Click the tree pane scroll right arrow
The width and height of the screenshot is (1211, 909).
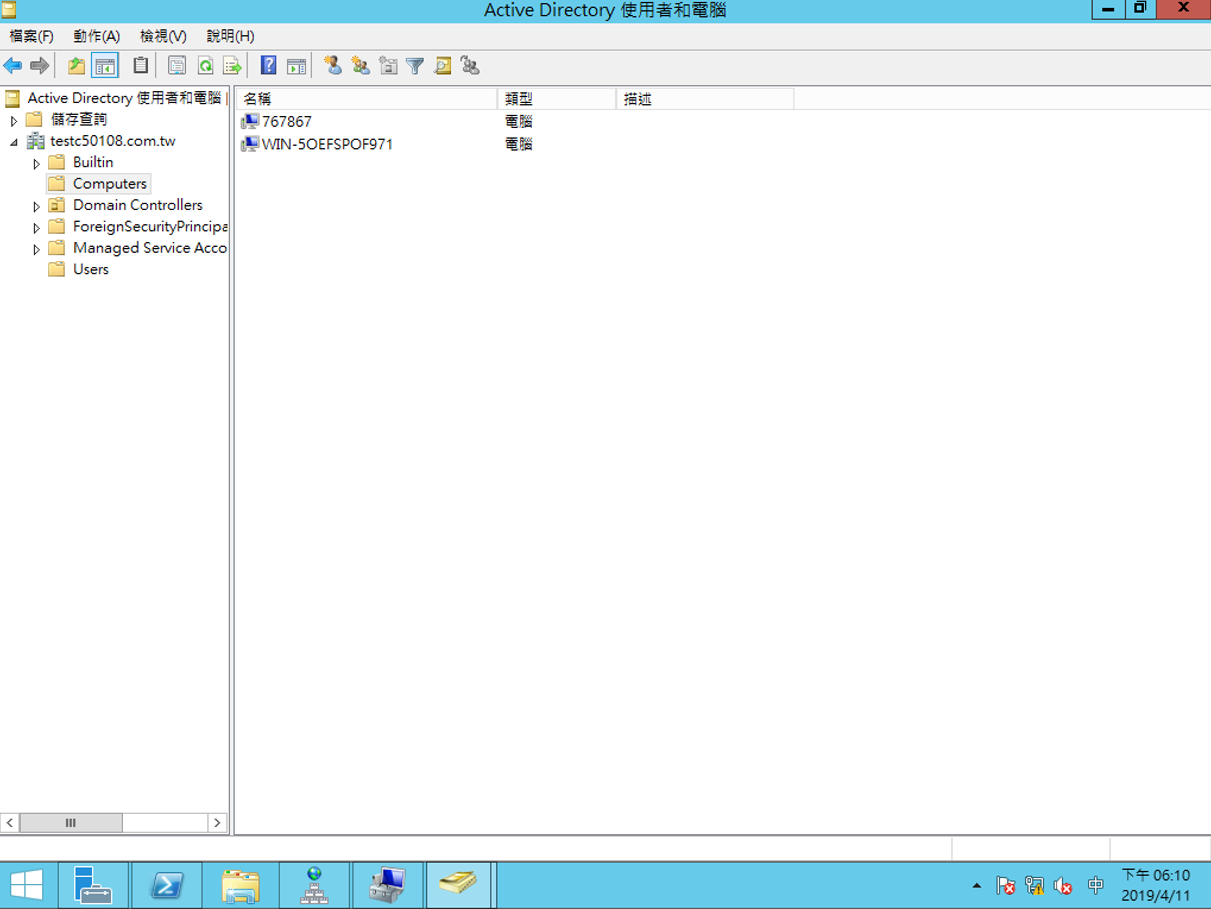click(217, 823)
